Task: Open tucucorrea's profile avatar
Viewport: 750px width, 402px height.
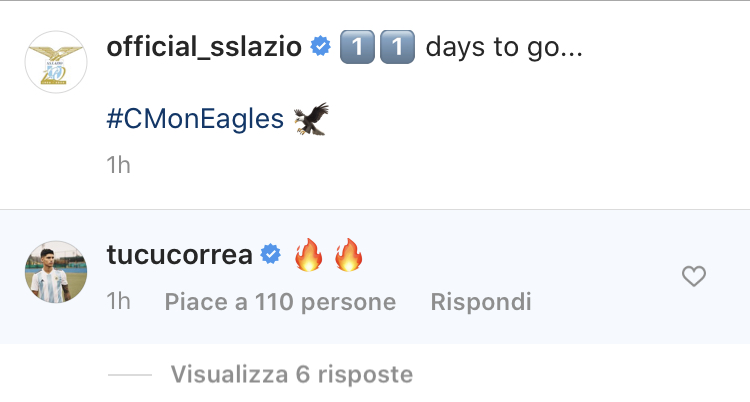Action: (x=56, y=272)
